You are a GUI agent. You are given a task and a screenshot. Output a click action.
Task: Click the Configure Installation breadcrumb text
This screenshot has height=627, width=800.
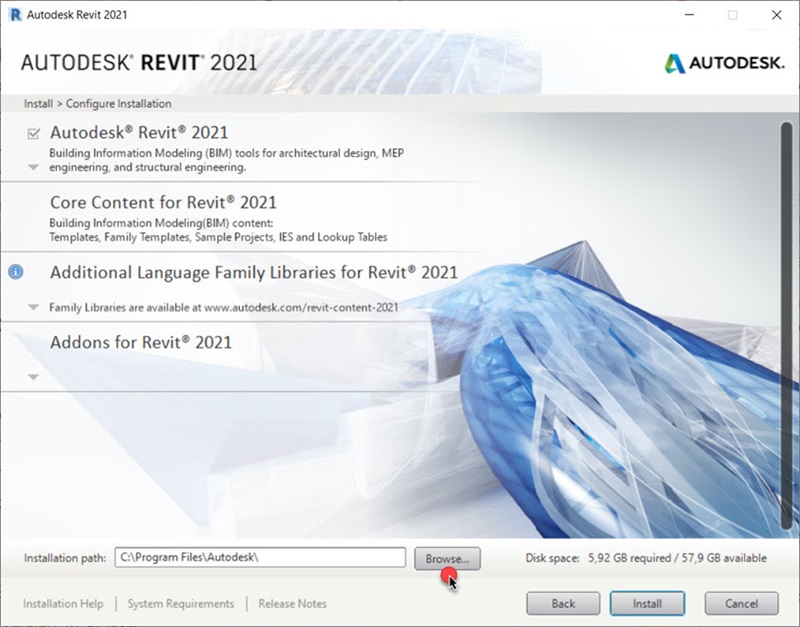pos(118,104)
